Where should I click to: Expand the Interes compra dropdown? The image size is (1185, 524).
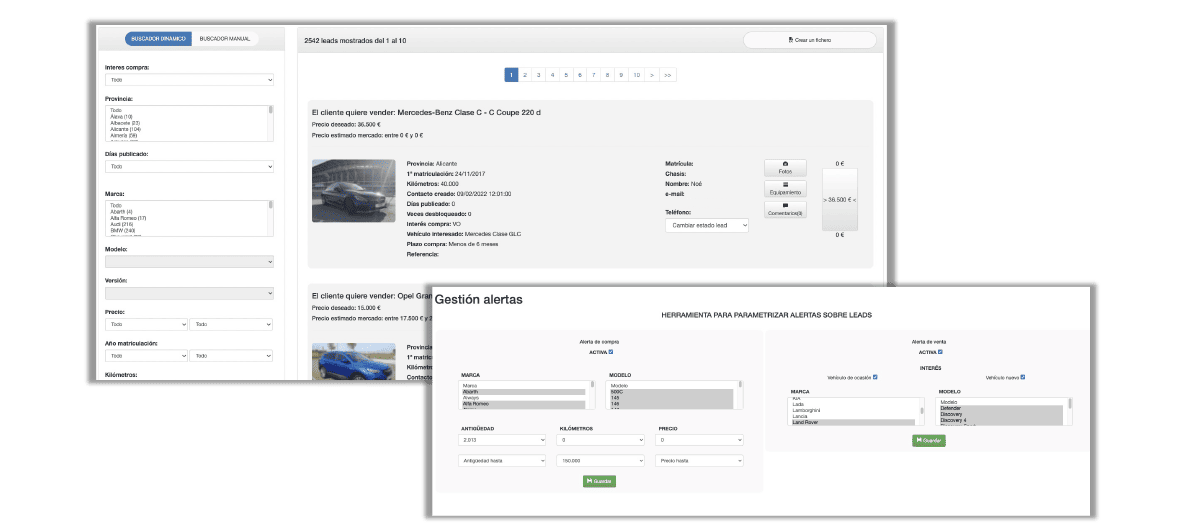[189, 80]
